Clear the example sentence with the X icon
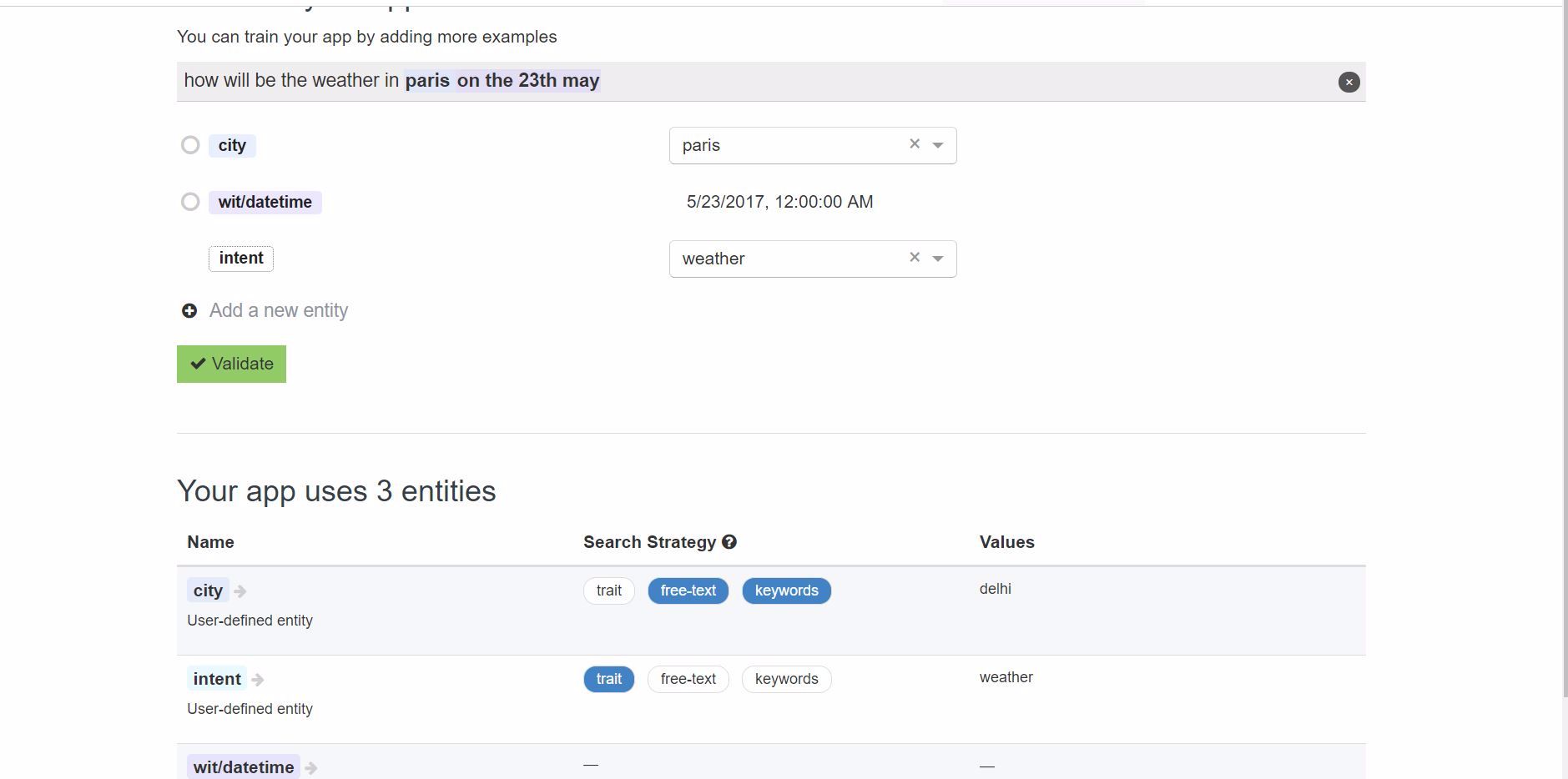This screenshot has height=779, width=1568. pos(1349,82)
